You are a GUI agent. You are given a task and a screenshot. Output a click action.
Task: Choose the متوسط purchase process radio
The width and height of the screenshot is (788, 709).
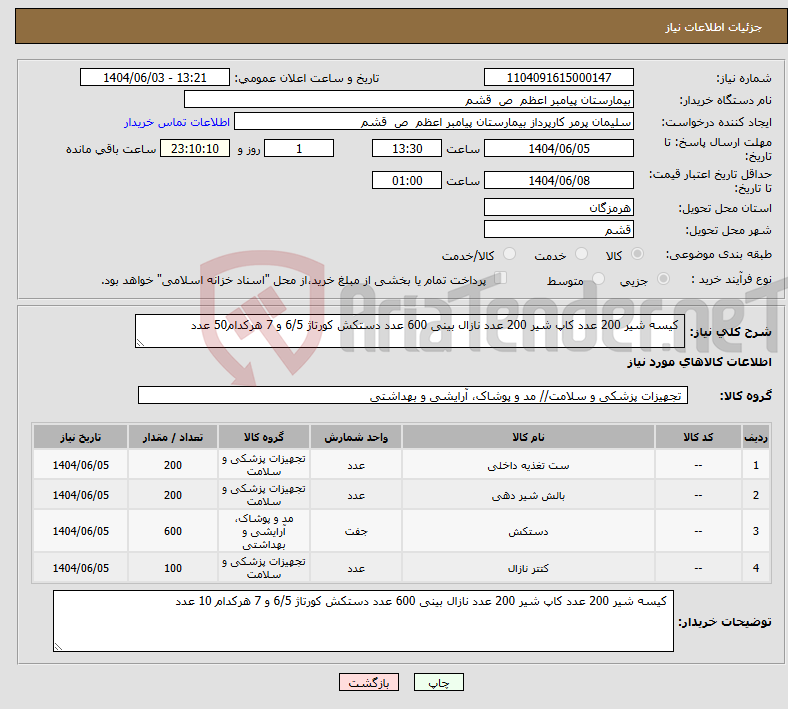(x=599, y=281)
